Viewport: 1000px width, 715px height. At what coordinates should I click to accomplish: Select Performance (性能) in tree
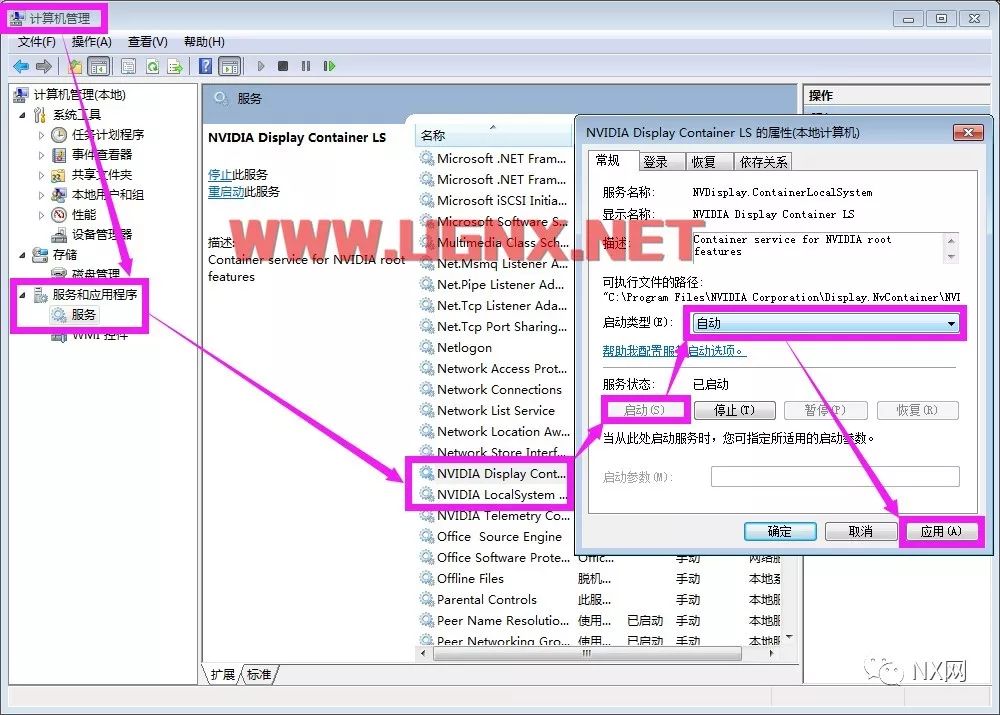tap(84, 214)
